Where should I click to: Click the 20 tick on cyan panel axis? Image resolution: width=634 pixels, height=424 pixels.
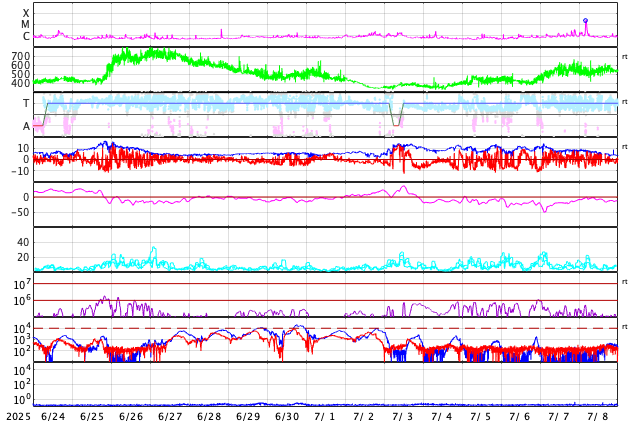pos(23,257)
